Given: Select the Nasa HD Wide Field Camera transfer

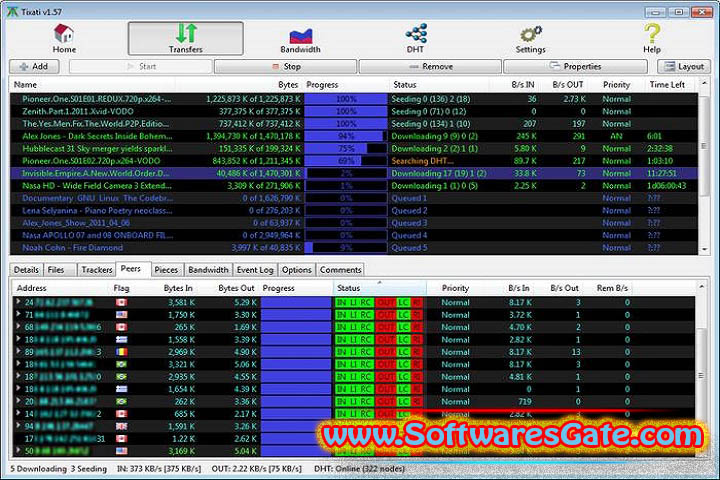Looking at the screenshot, I should 354,186.
